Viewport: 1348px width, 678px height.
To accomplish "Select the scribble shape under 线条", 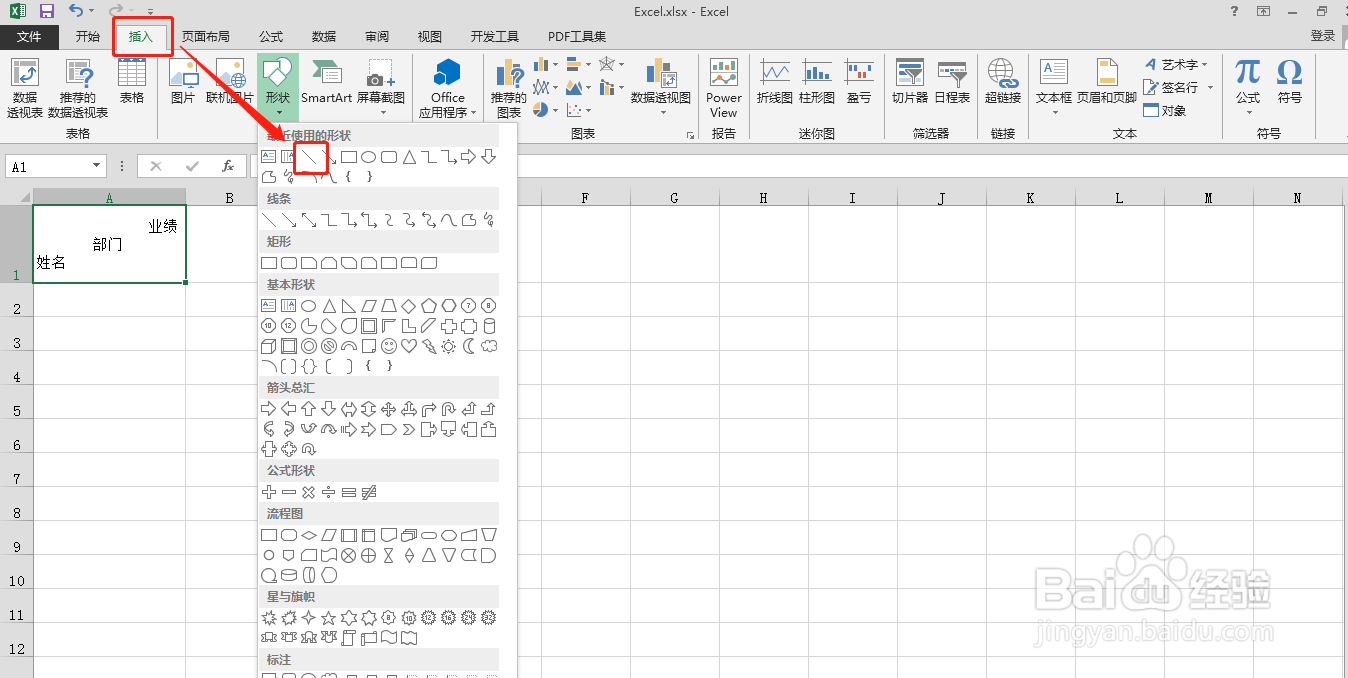I will point(488,219).
